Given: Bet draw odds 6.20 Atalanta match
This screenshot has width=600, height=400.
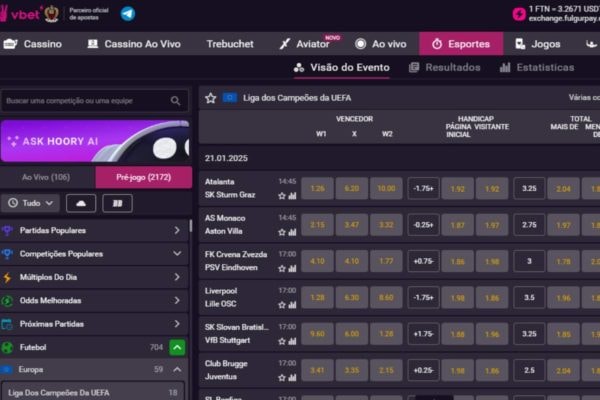Looking at the screenshot, I should pos(352,188).
